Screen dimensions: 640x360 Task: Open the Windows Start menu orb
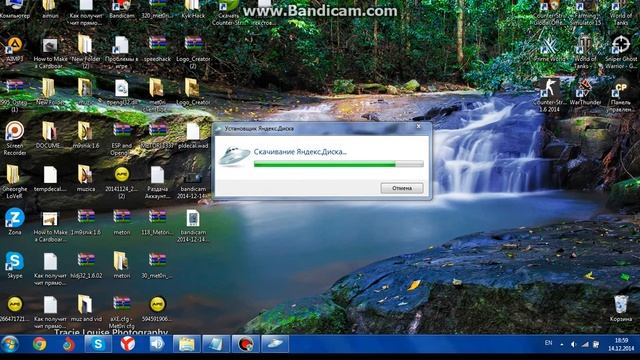pyautogui.click(x=10, y=344)
